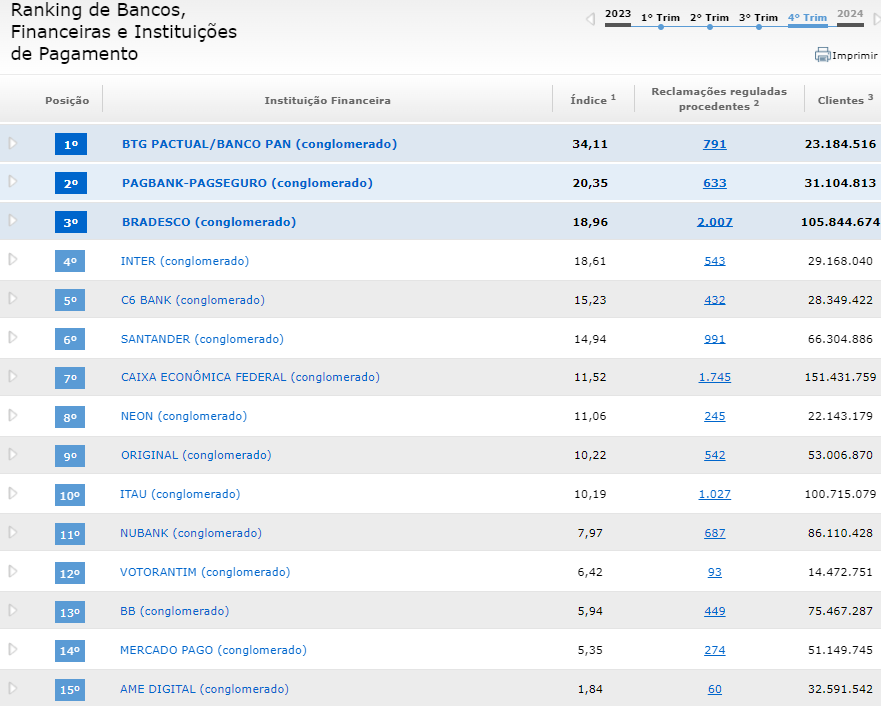The height and width of the screenshot is (706, 881).
Task: Click complaints count 449 for BB
Action: click(715, 611)
